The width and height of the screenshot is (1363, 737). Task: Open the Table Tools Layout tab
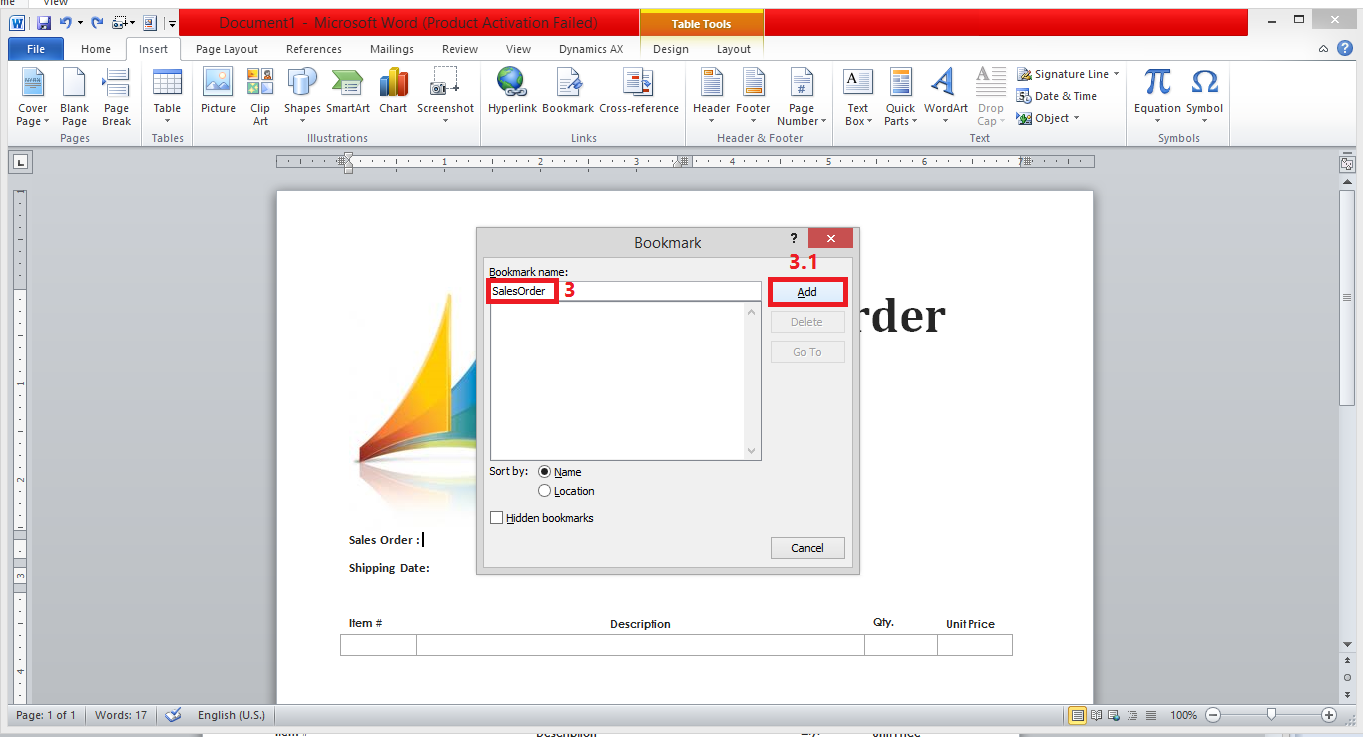(733, 49)
